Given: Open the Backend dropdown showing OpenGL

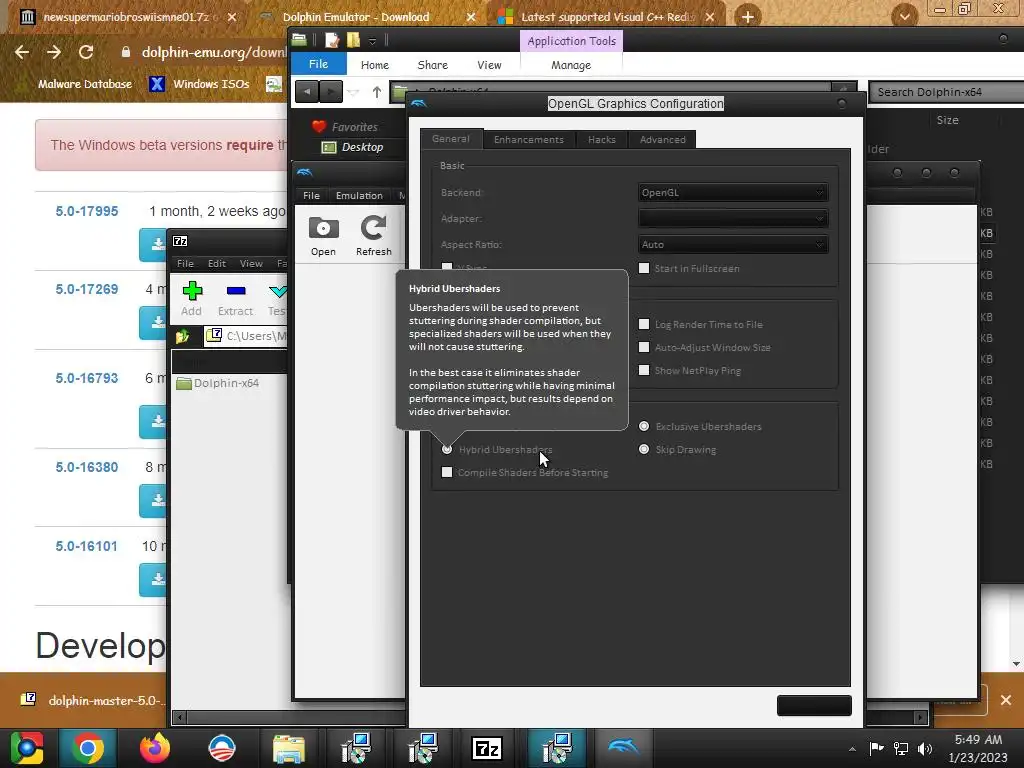Looking at the screenshot, I should click(x=733, y=192).
